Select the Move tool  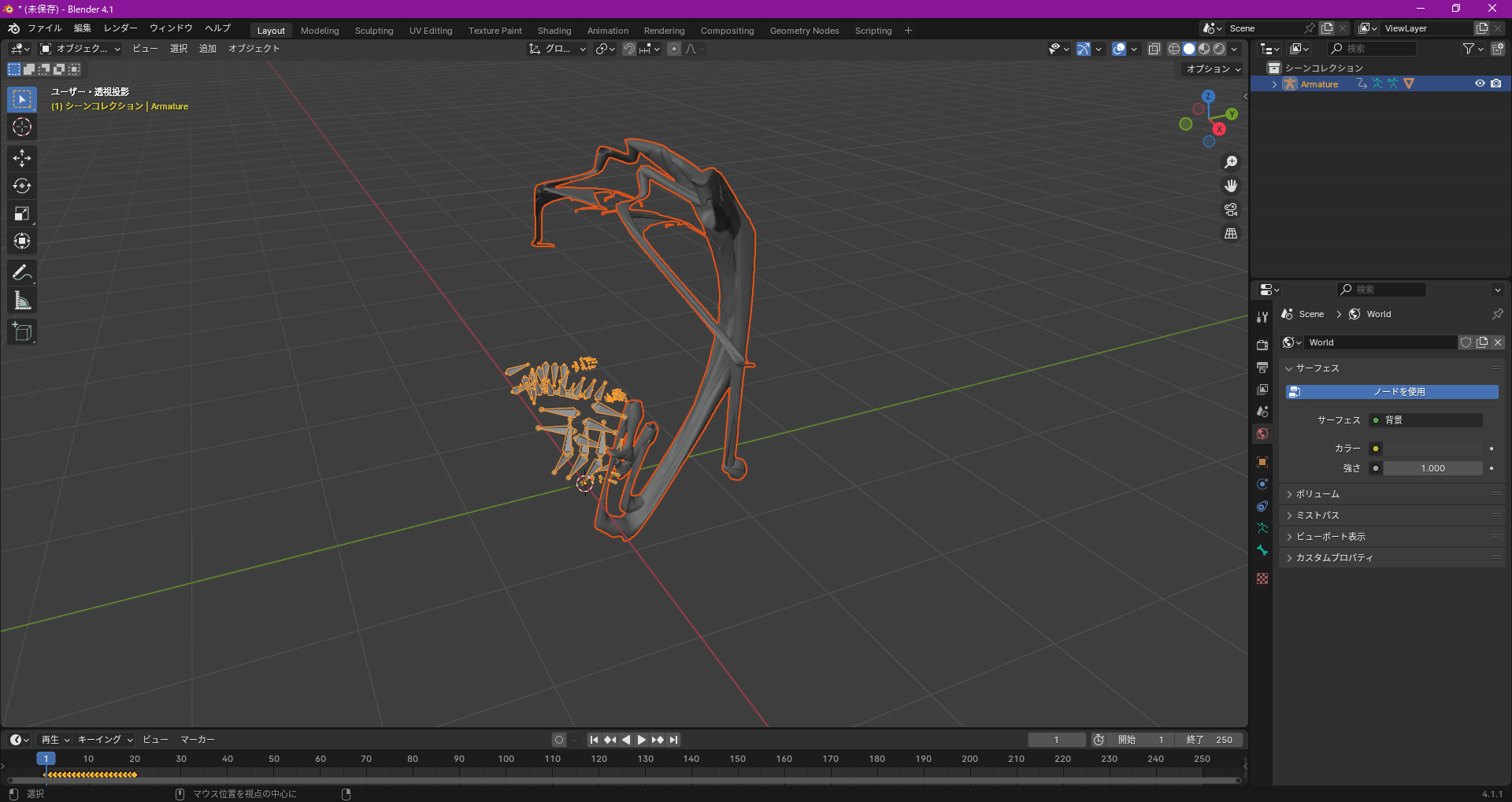point(22,158)
